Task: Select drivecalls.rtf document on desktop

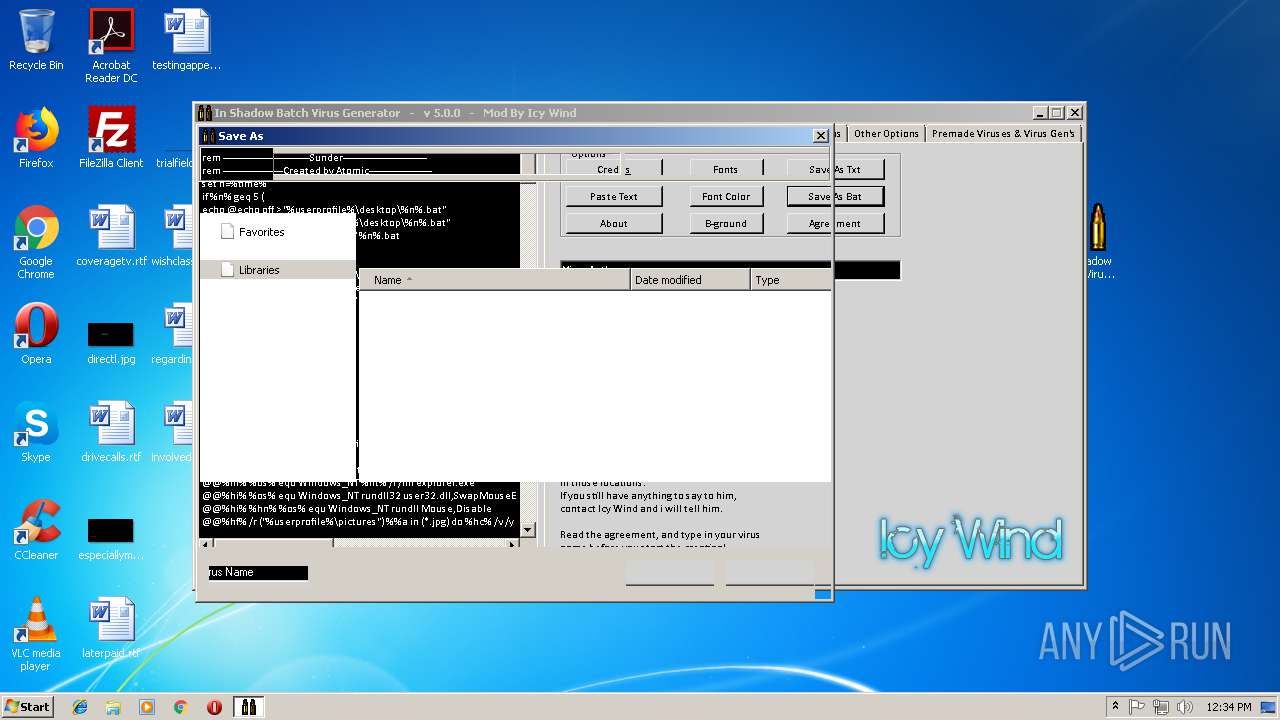Action: 111,432
